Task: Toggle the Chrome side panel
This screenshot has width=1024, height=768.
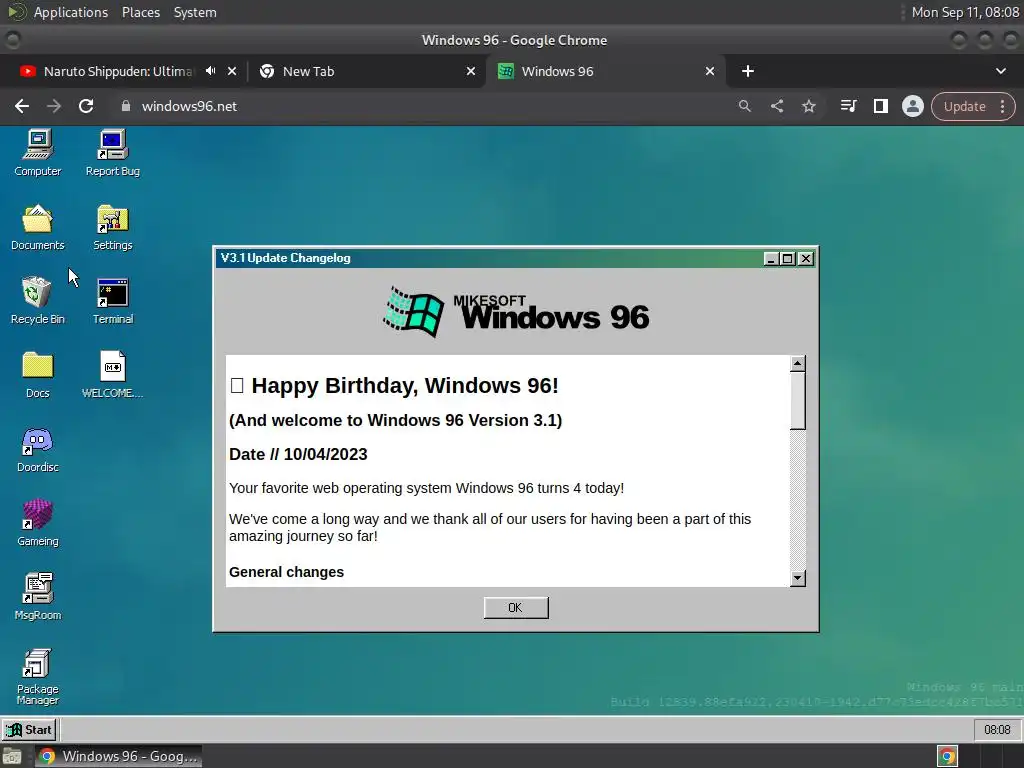Action: click(x=880, y=106)
